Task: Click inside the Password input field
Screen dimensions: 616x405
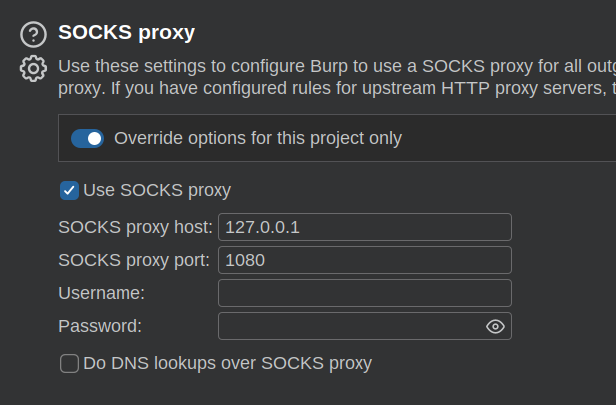Action: 350,326
